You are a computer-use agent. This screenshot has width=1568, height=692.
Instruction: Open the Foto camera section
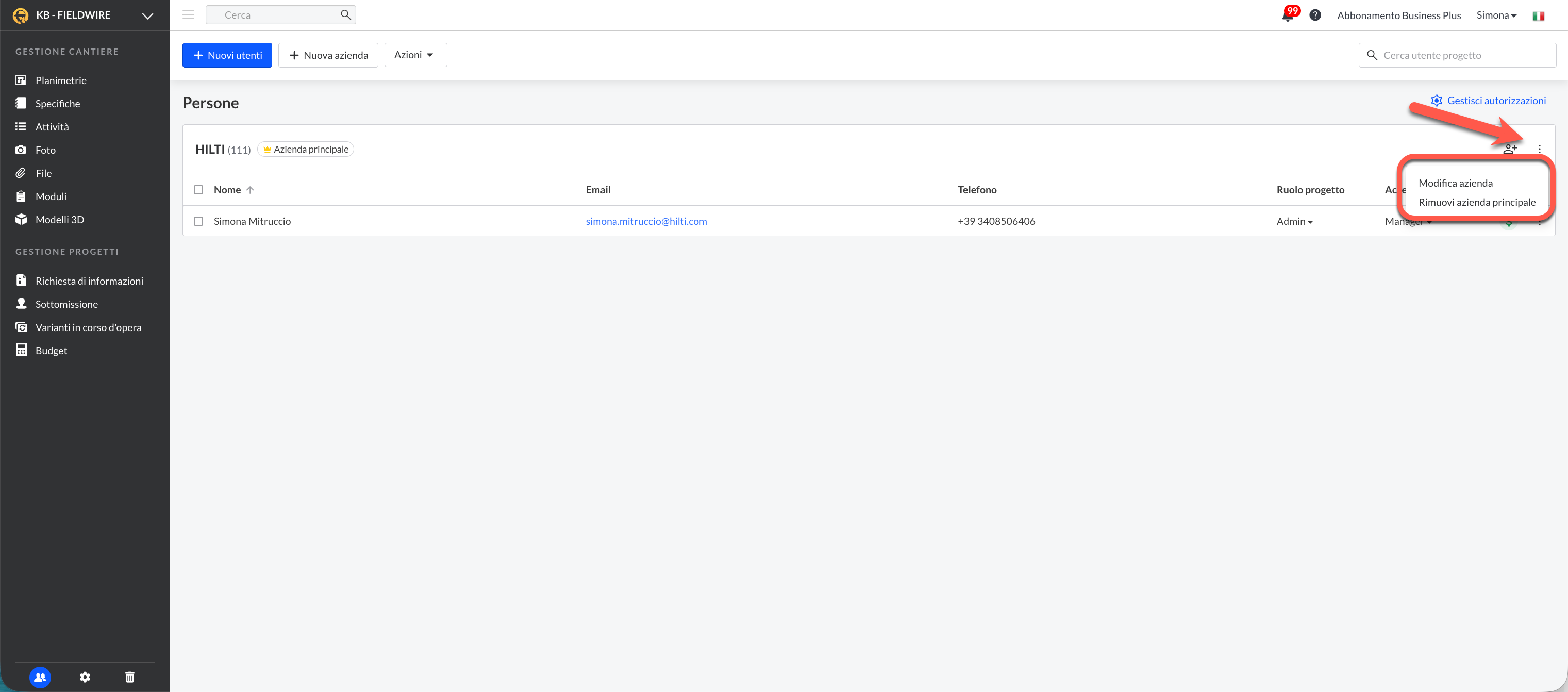tap(45, 150)
